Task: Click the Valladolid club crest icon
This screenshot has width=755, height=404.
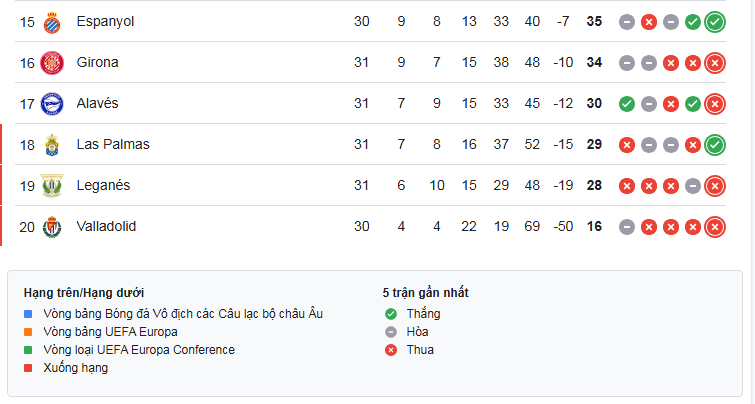Action: coord(52,227)
